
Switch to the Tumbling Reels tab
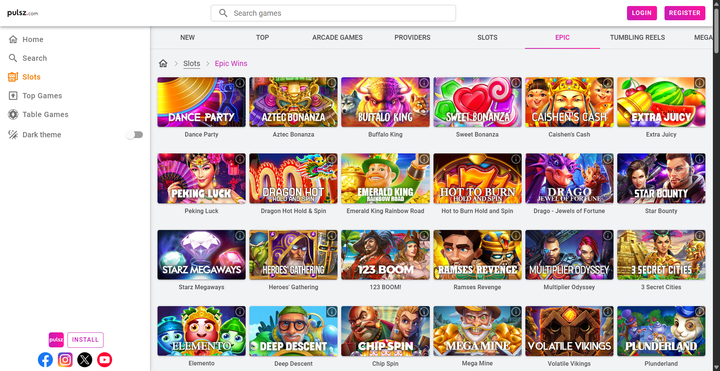(637, 38)
